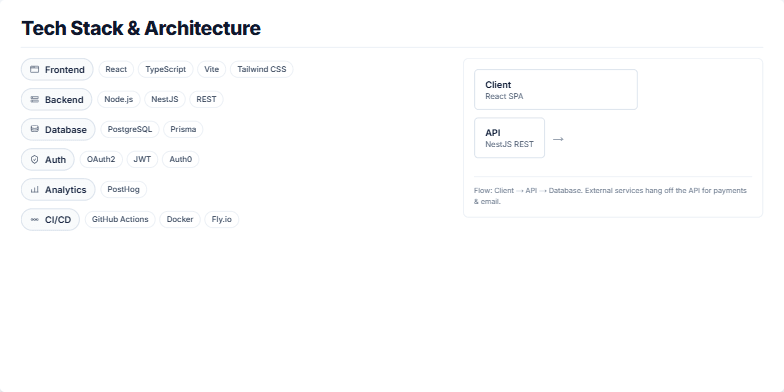Select the NestJS tag
The height and width of the screenshot is (392, 784).
click(x=164, y=99)
